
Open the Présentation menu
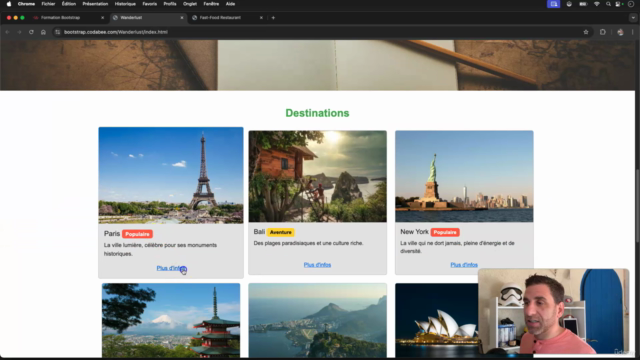pyautogui.click(x=95, y=4)
